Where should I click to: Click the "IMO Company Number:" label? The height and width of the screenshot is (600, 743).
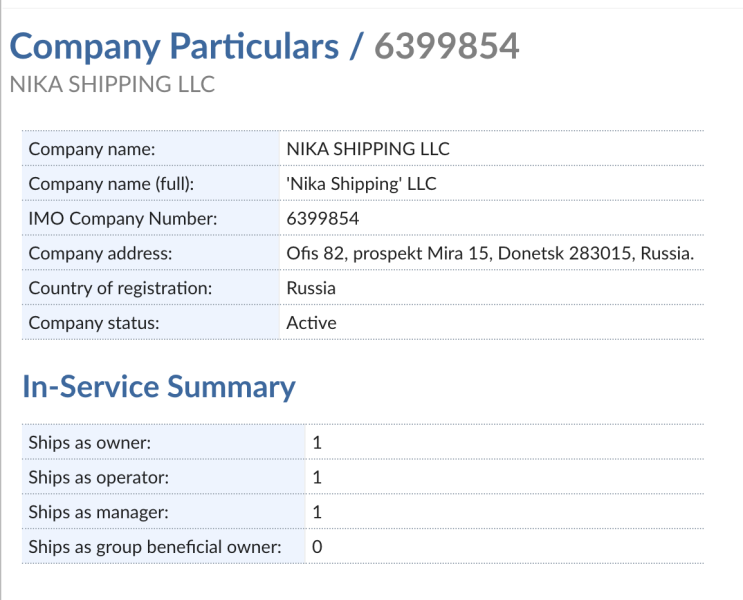click(123, 219)
